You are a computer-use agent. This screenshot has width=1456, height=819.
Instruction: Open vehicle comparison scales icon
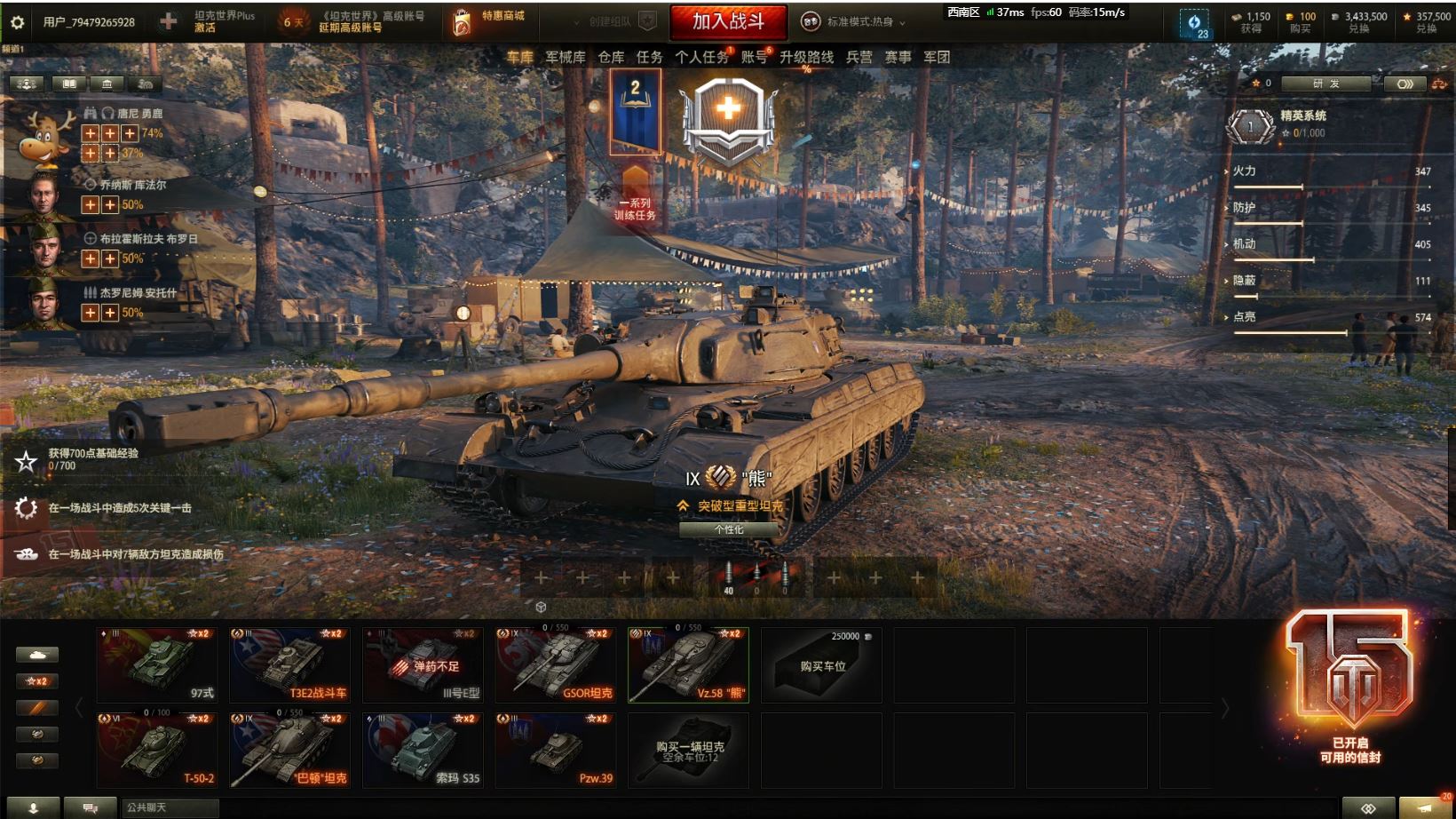tap(1440, 83)
